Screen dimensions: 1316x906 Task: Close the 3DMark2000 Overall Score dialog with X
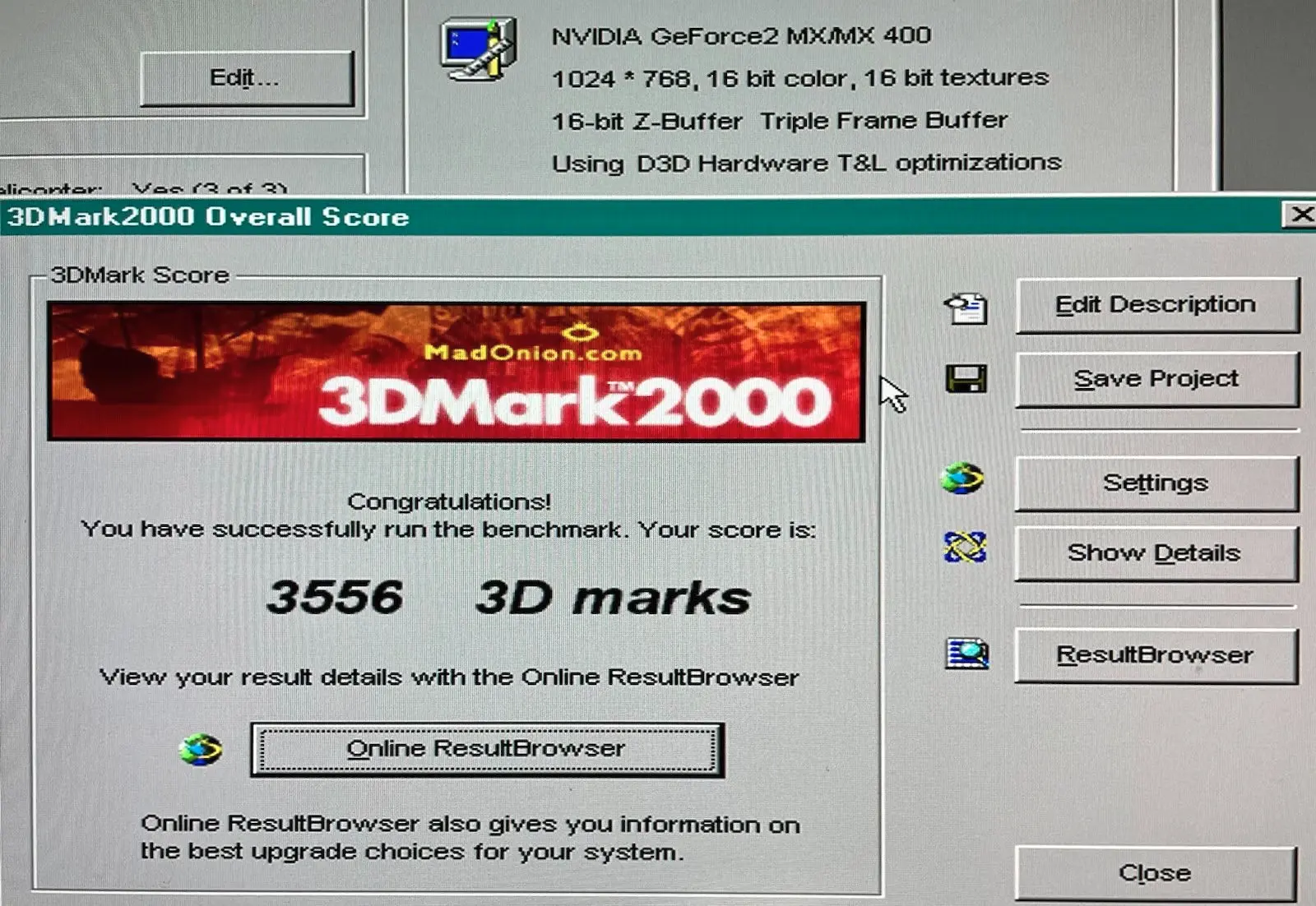[1300, 215]
